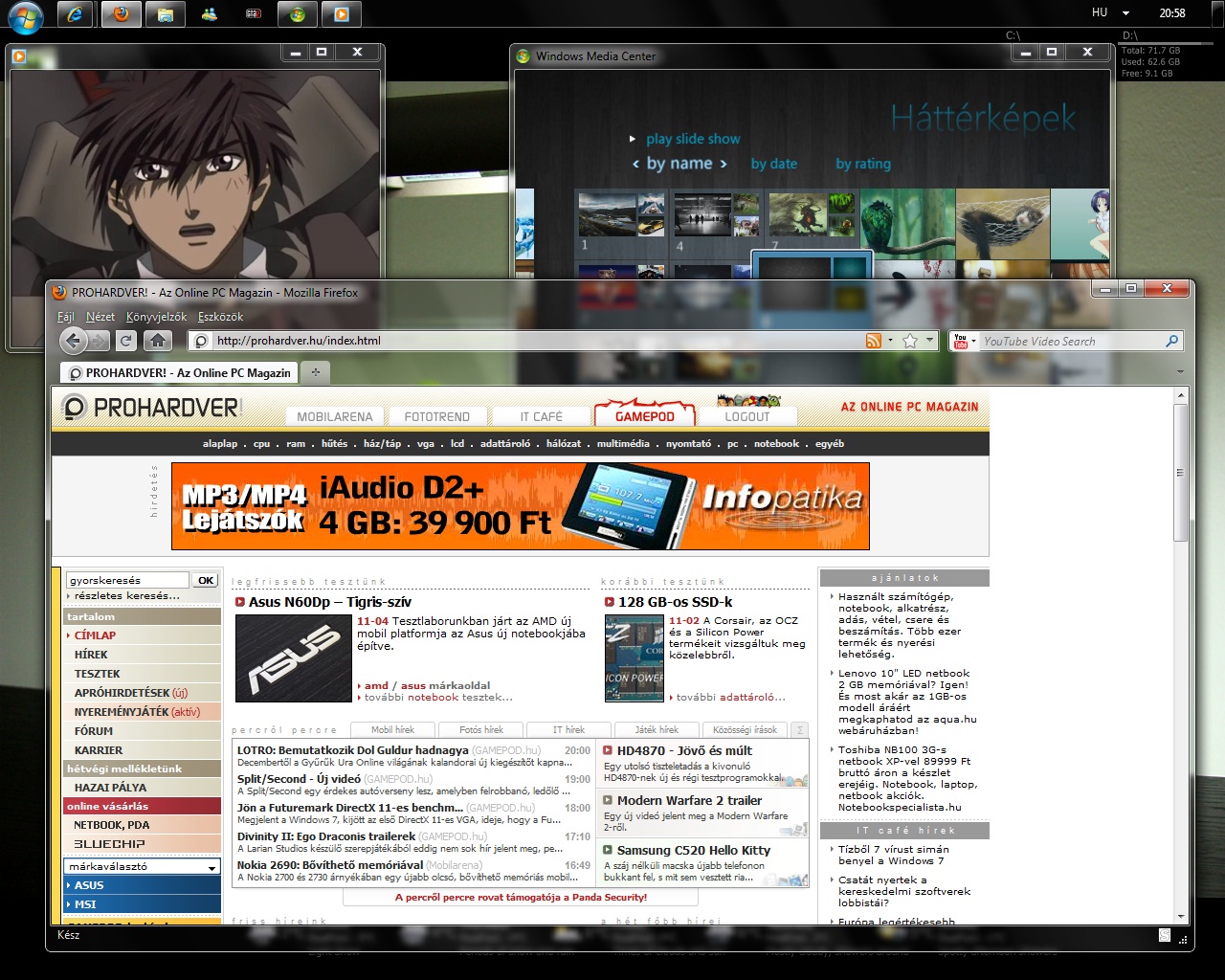
Task: Reload the page in Firefox
Action: click(126, 341)
